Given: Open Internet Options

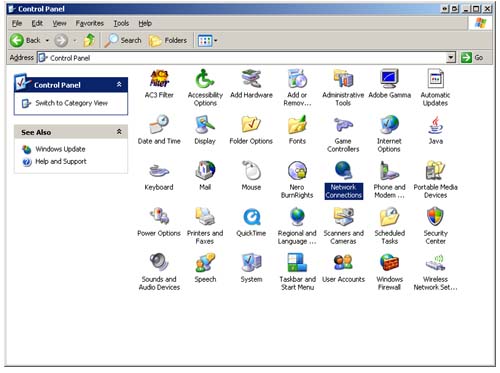Looking at the screenshot, I should [389, 134].
